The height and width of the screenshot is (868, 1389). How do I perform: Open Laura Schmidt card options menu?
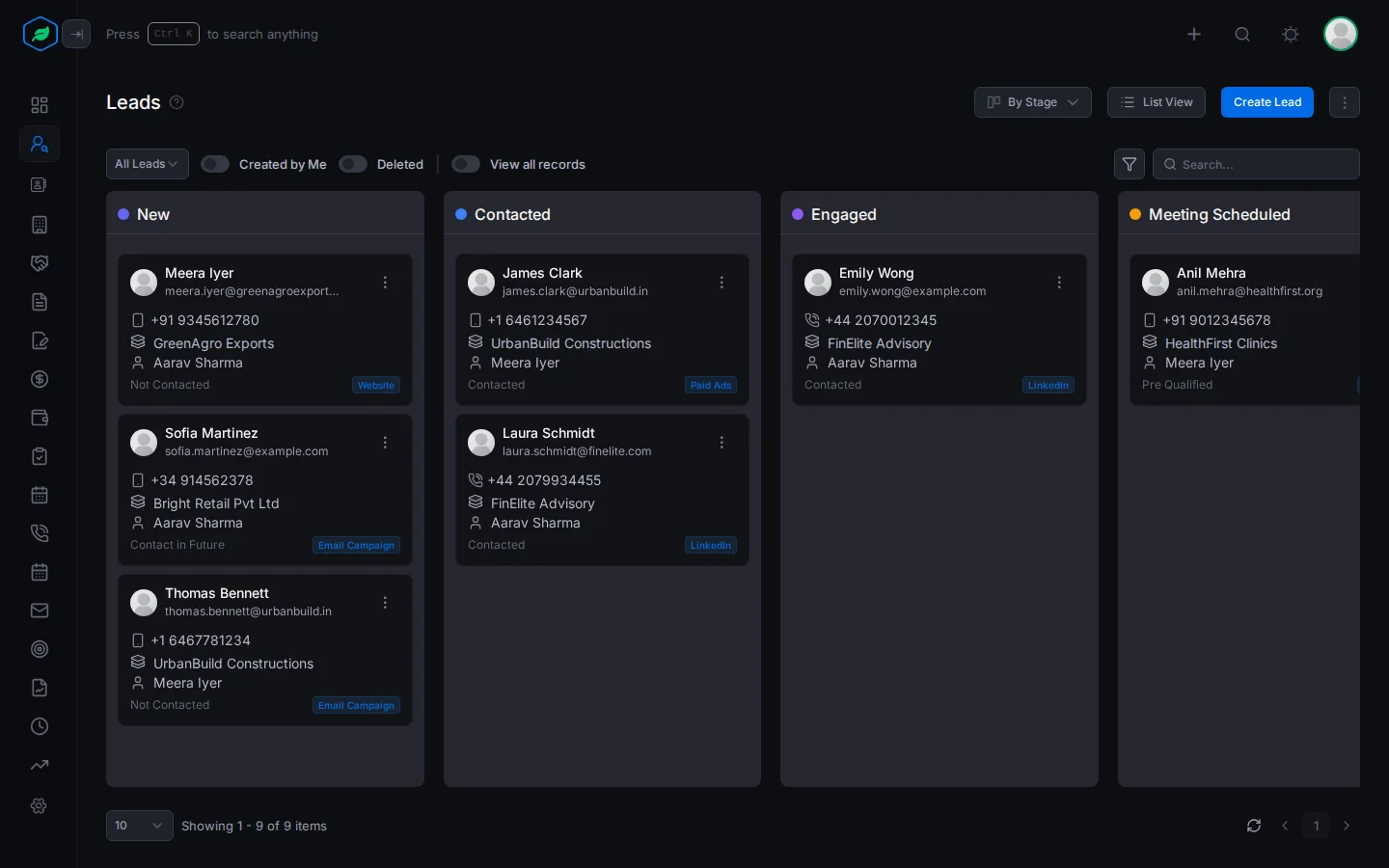click(x=722, y=443)
